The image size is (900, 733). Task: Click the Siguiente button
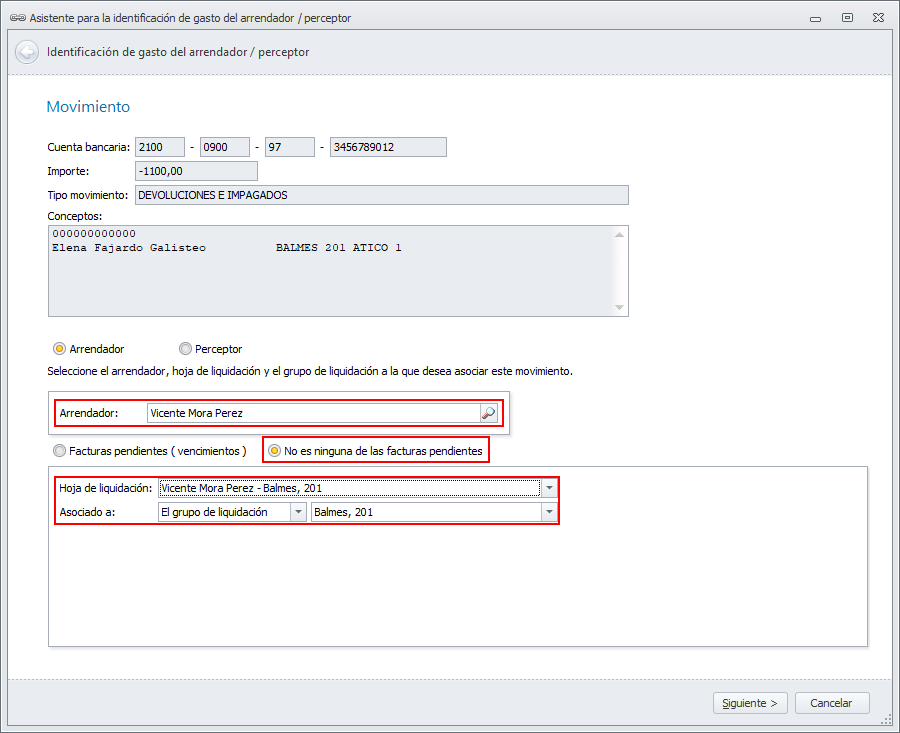point(750,703)
